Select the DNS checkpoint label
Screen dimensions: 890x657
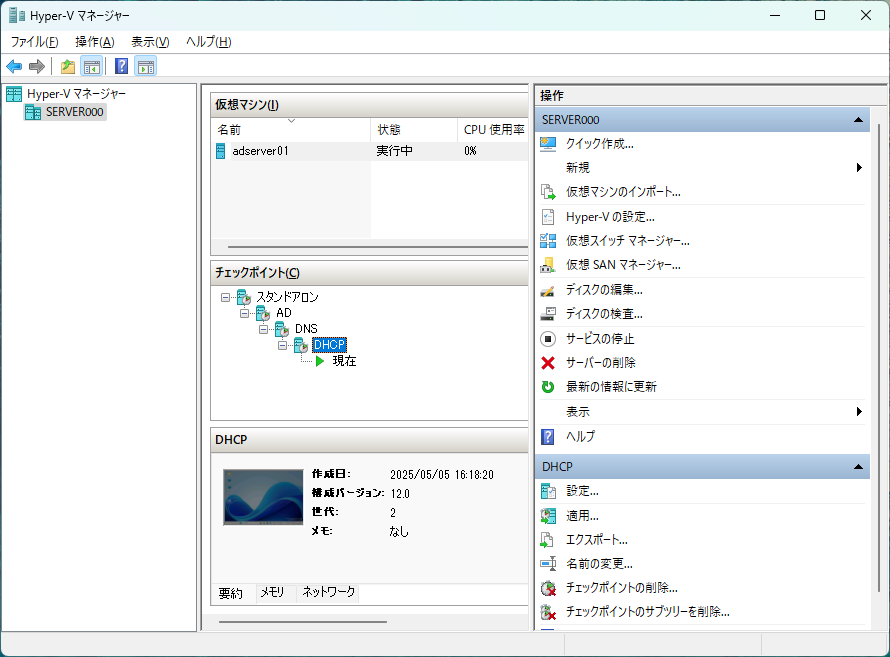306,329
